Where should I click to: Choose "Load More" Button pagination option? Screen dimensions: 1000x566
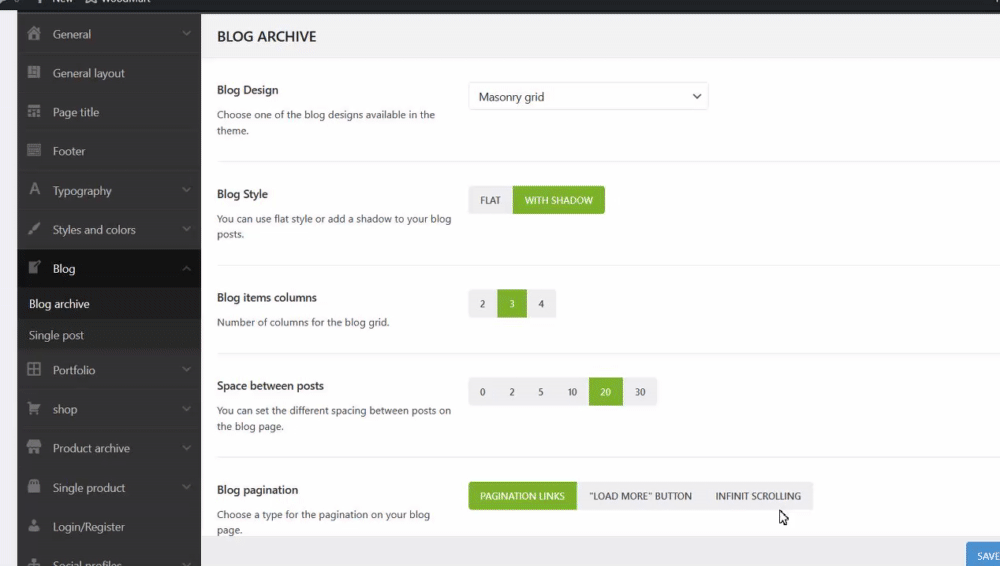coord(640,496)
